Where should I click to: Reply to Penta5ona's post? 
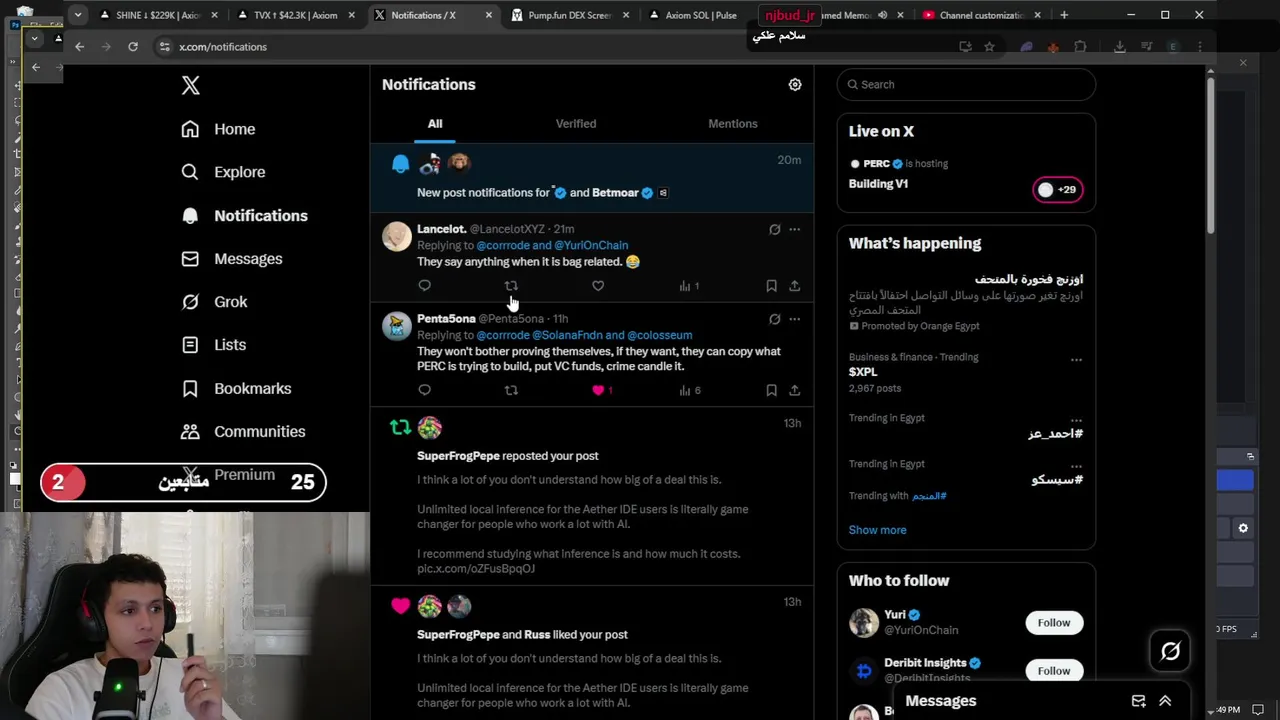coord(424,390)
